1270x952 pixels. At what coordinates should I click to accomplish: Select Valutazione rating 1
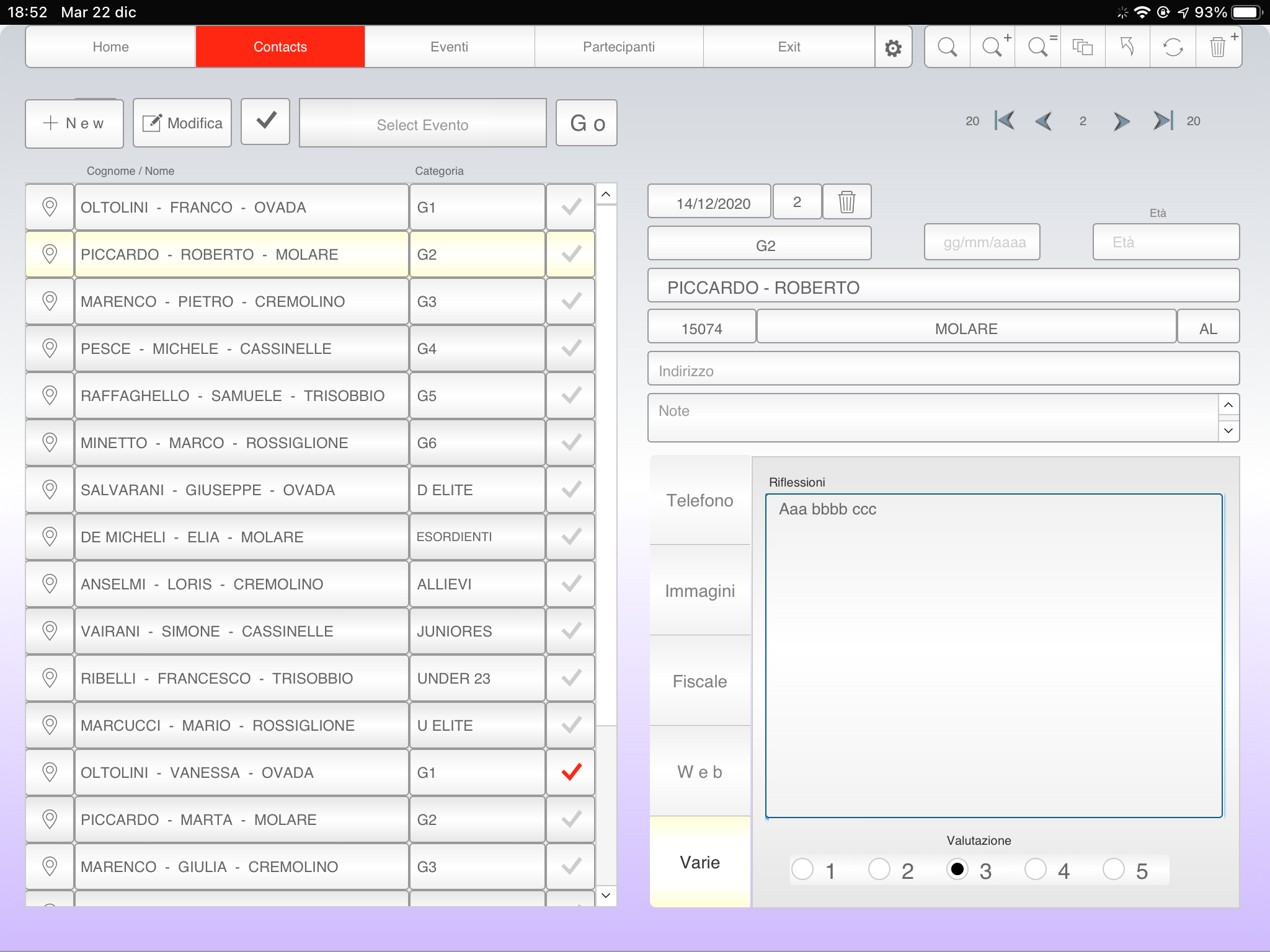click(x=802, y=869)
